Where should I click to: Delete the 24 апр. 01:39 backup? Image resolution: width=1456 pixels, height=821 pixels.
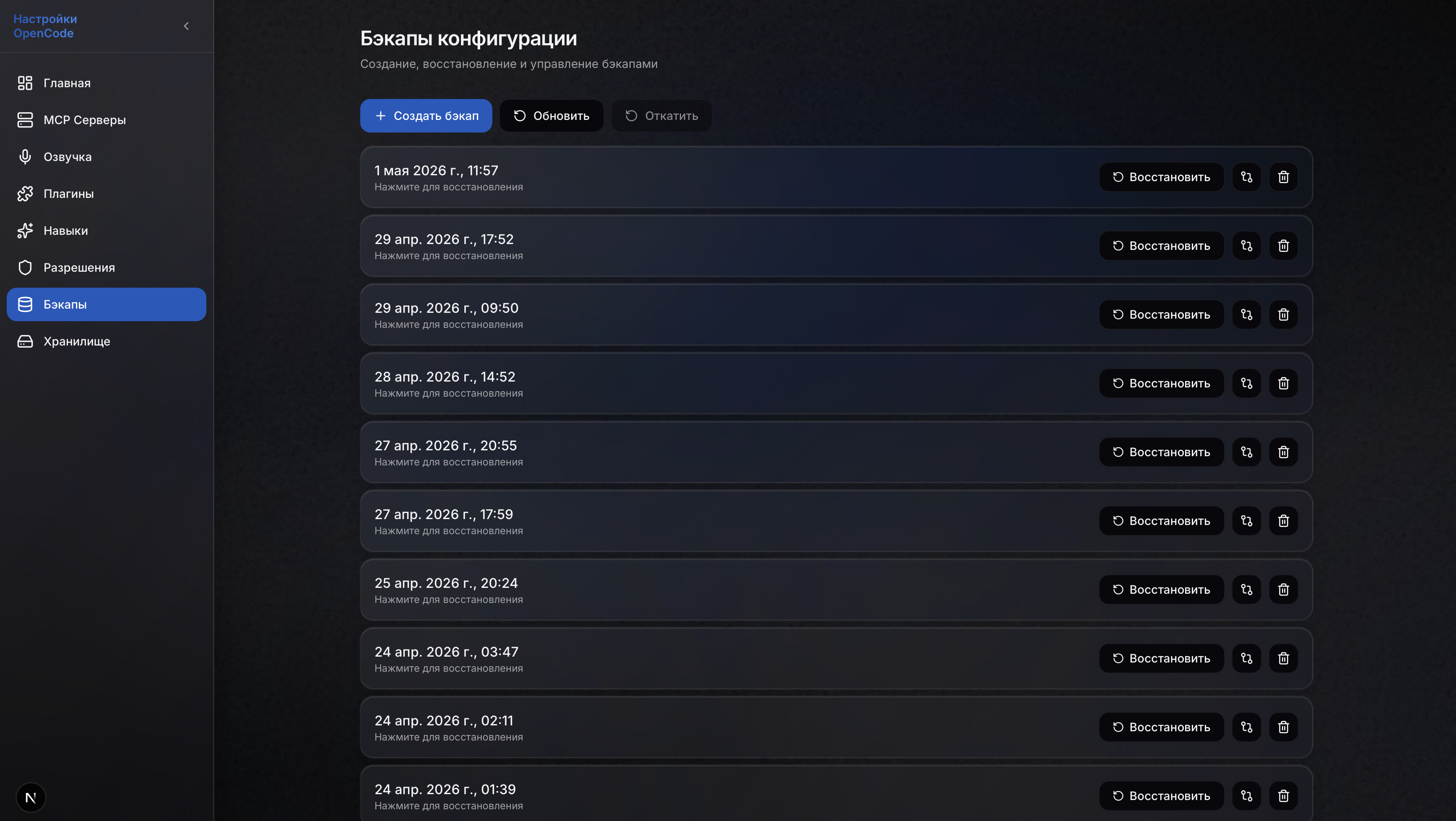pyautogui.click(x=1284, y=795)
